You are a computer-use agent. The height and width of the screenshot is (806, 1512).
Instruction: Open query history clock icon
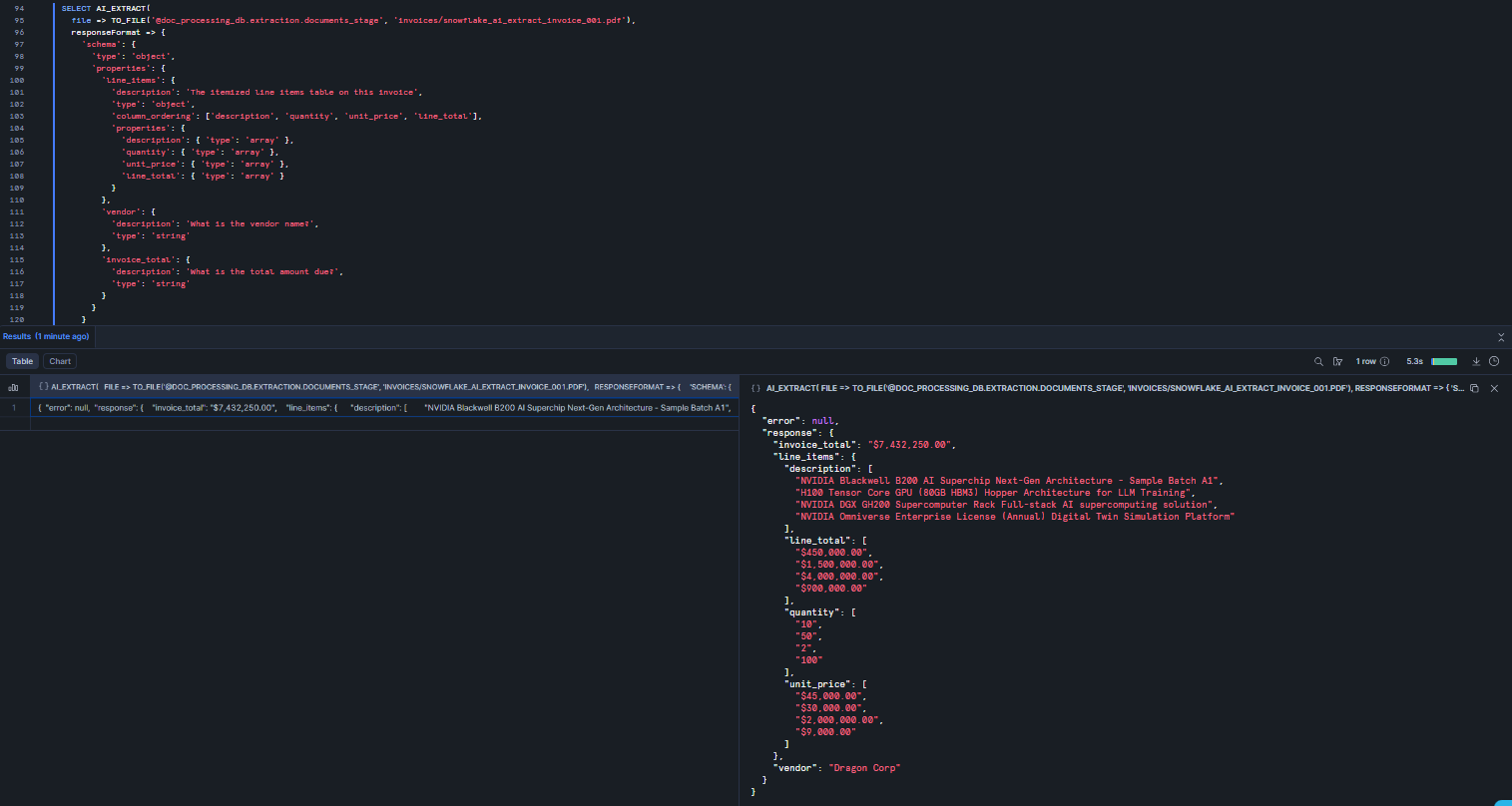point(1494,361)
